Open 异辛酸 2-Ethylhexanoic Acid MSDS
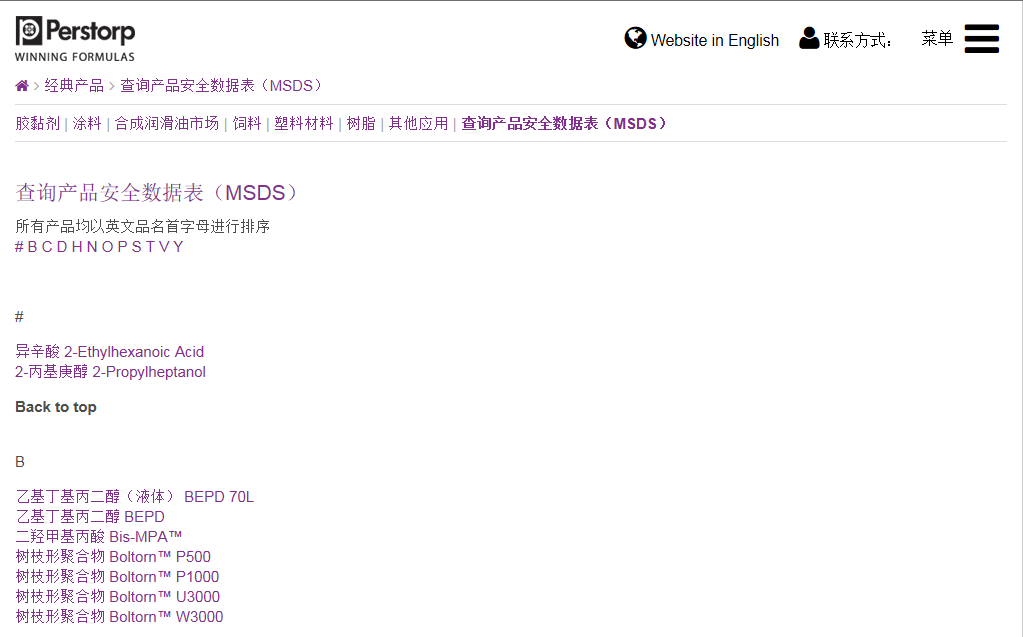 pyautogui.click(x=109, y=352)
